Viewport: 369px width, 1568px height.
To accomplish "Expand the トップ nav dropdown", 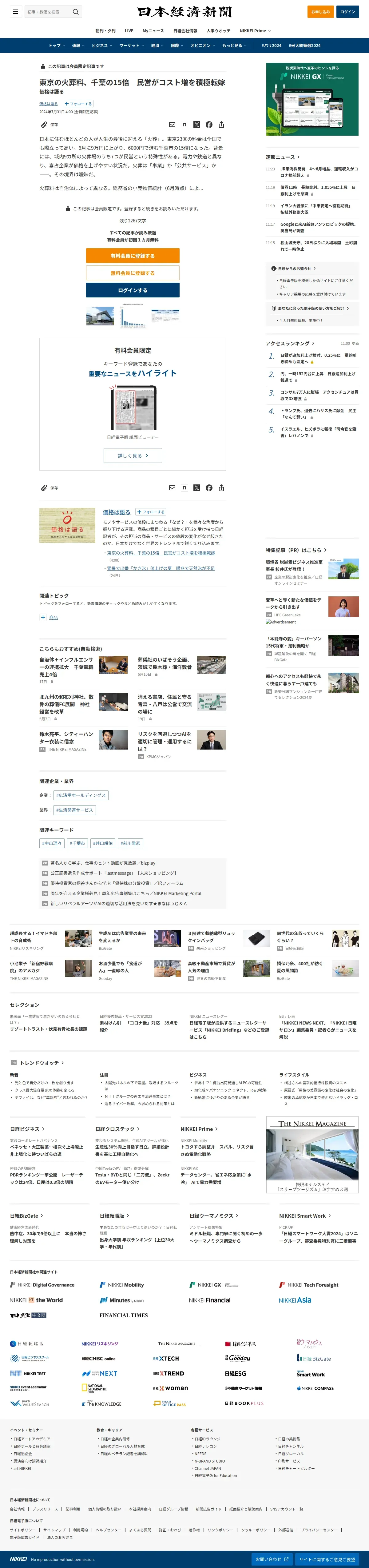I will tap(57, 46).
